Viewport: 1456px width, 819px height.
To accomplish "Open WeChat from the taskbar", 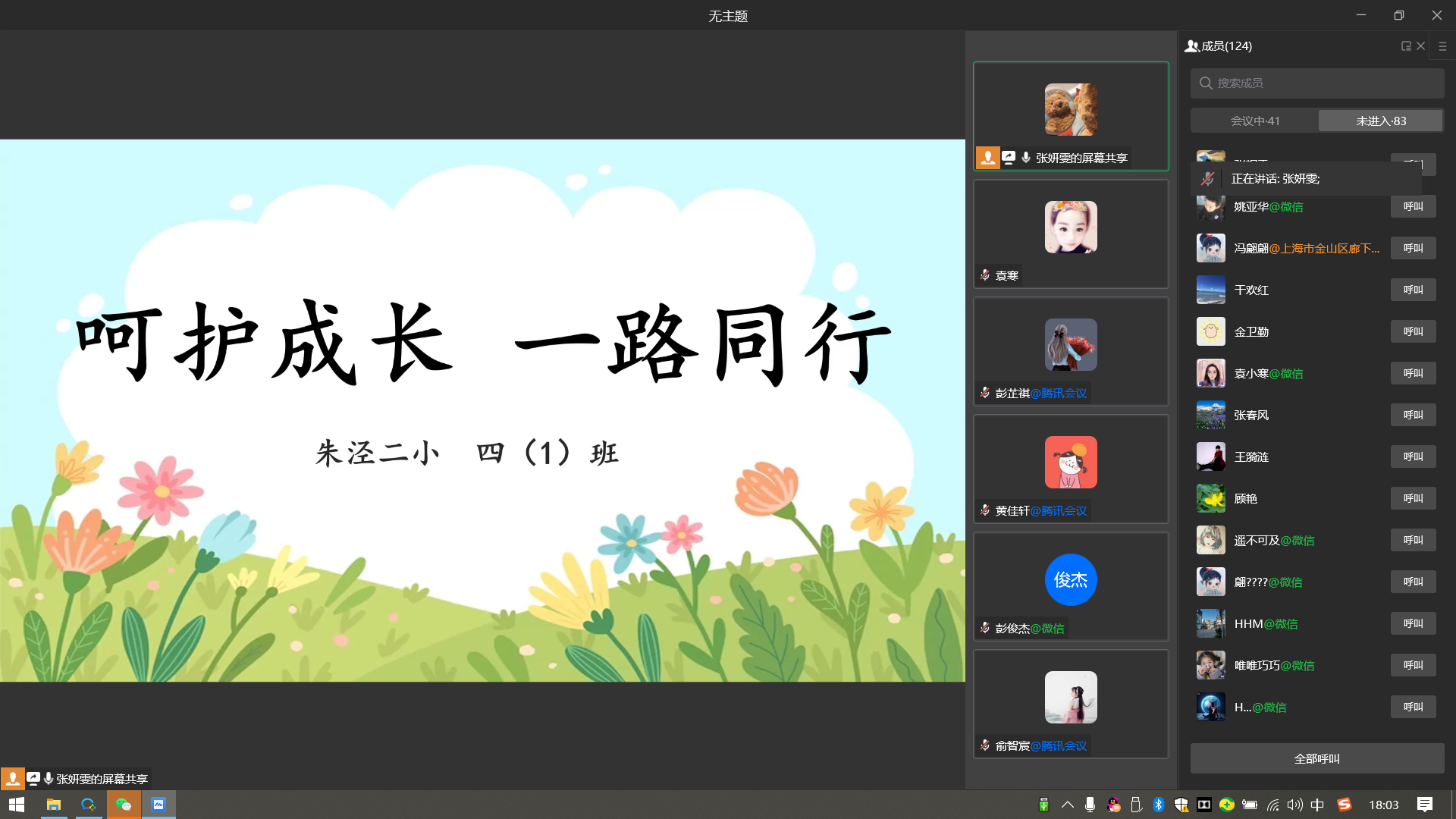I will tap(124, 805).
